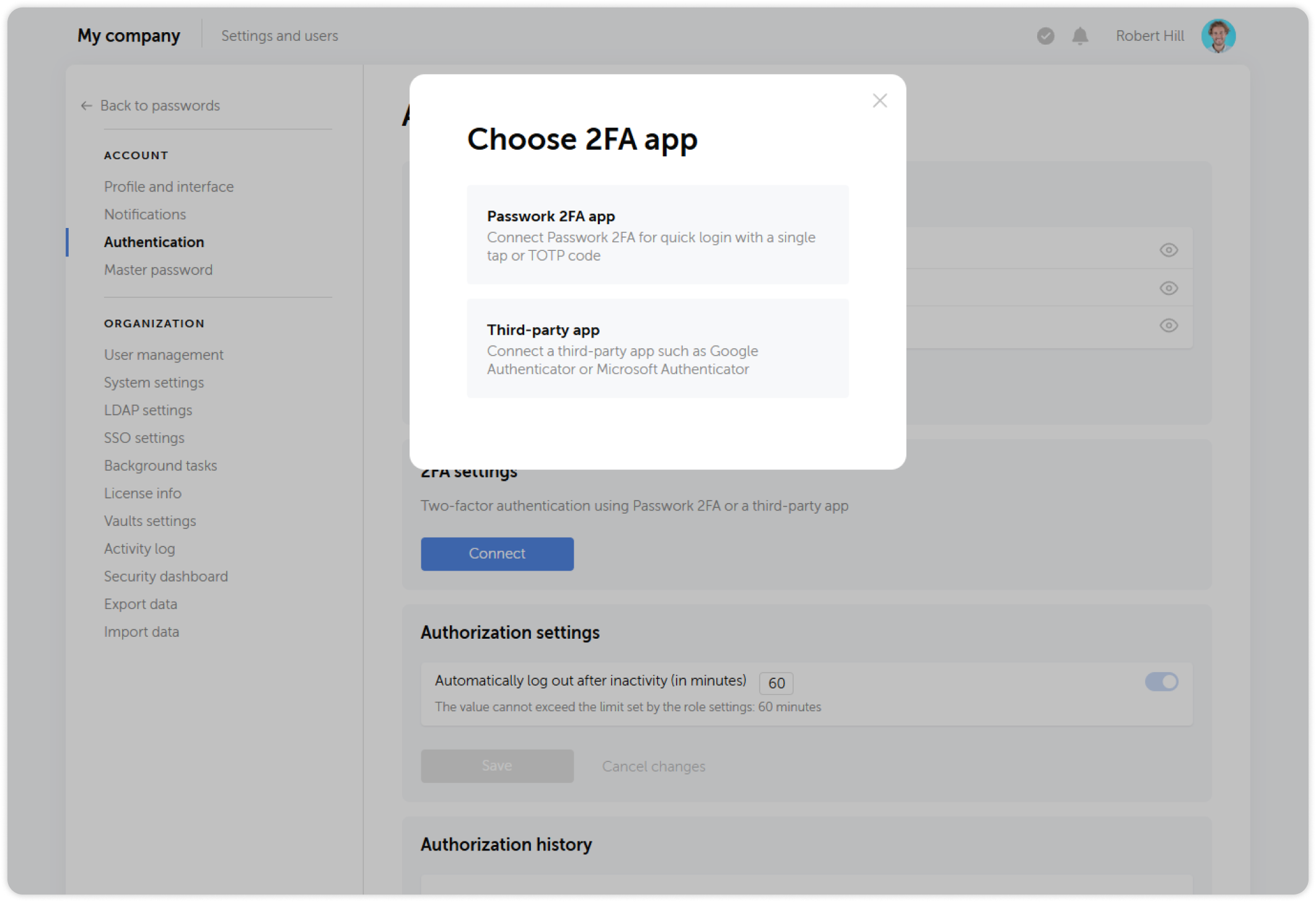This screenshot has width=1316, height=902.
Task: Show the second password with its eye icon
Action: pyautogui.click(x=1169, y=288)
